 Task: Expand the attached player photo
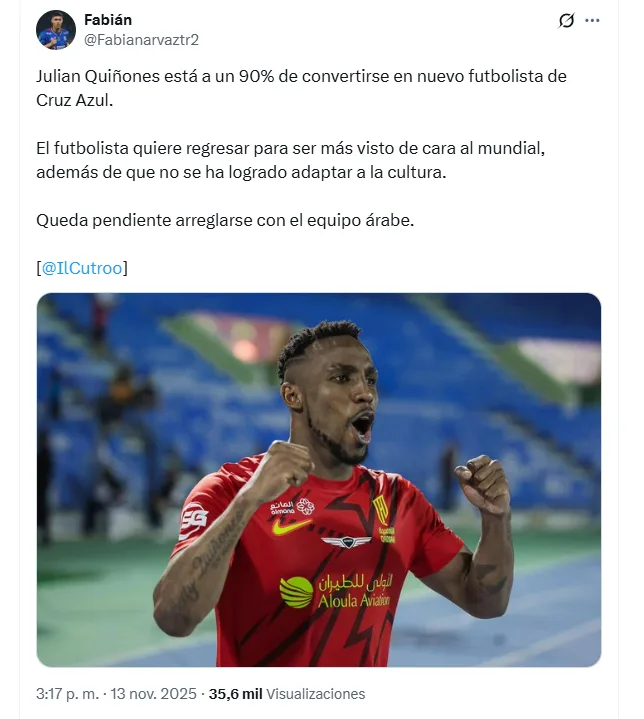point(319,480)
